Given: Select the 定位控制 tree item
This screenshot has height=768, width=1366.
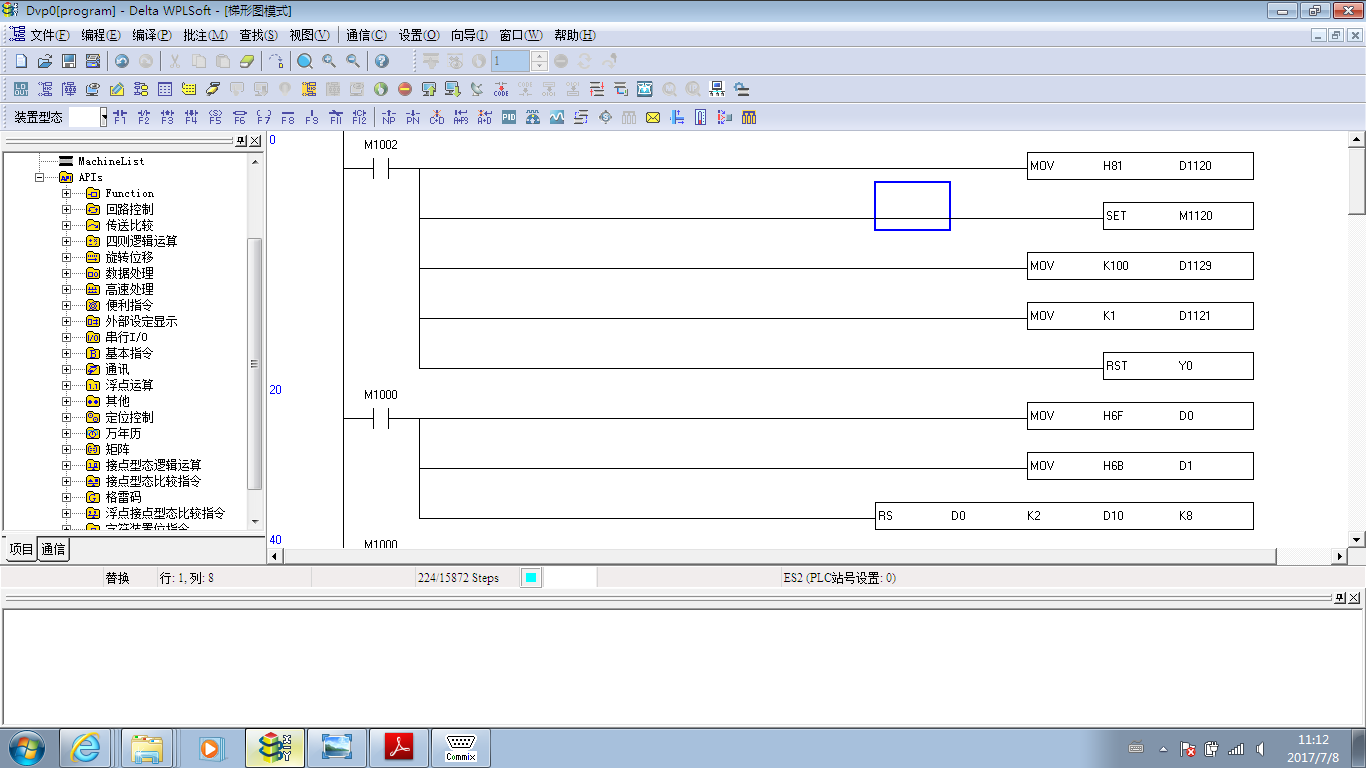Looking at the screenshot, I should tap(129, 417).
